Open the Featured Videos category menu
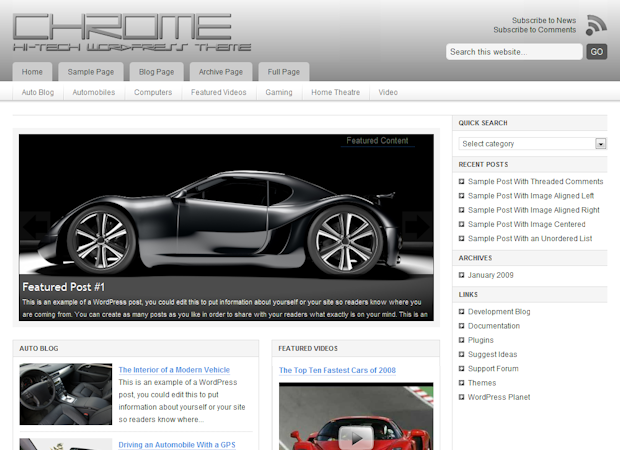This screenshot has height=450, width=620. coord(219,92)
